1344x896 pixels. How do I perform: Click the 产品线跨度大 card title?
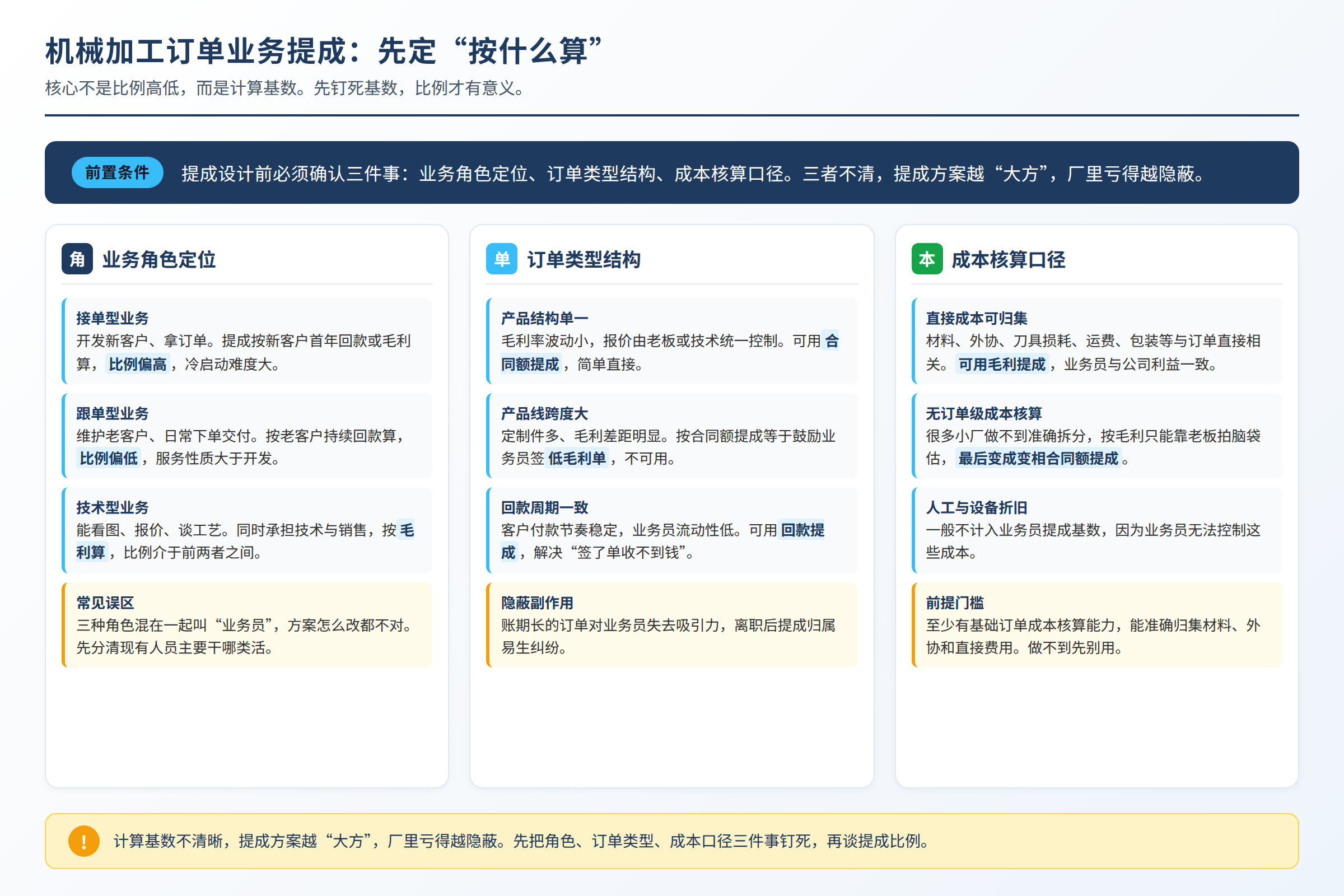pos(544,413)
